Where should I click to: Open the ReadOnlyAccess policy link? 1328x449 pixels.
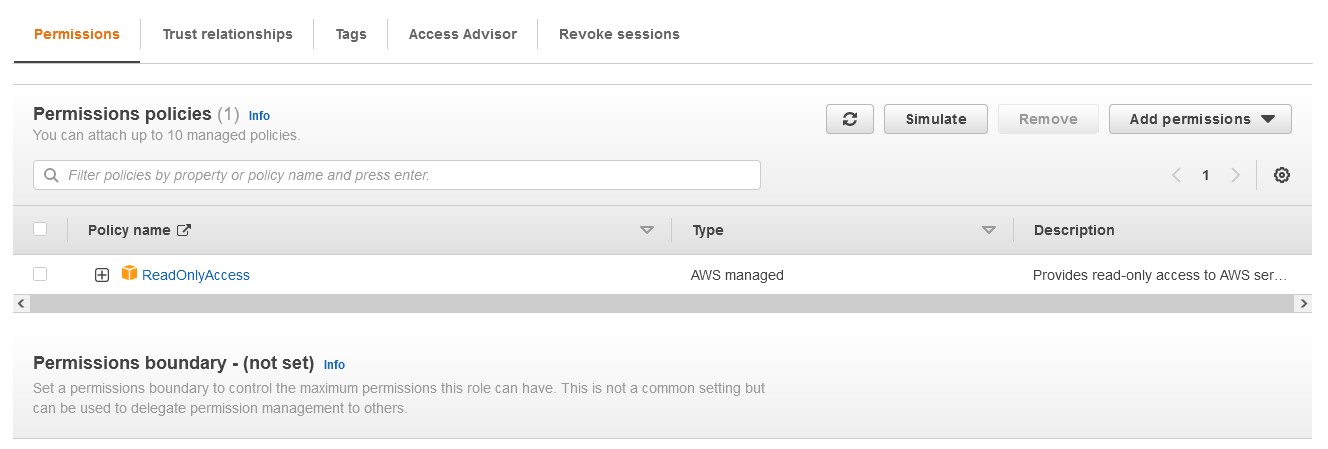click(196, 275)
